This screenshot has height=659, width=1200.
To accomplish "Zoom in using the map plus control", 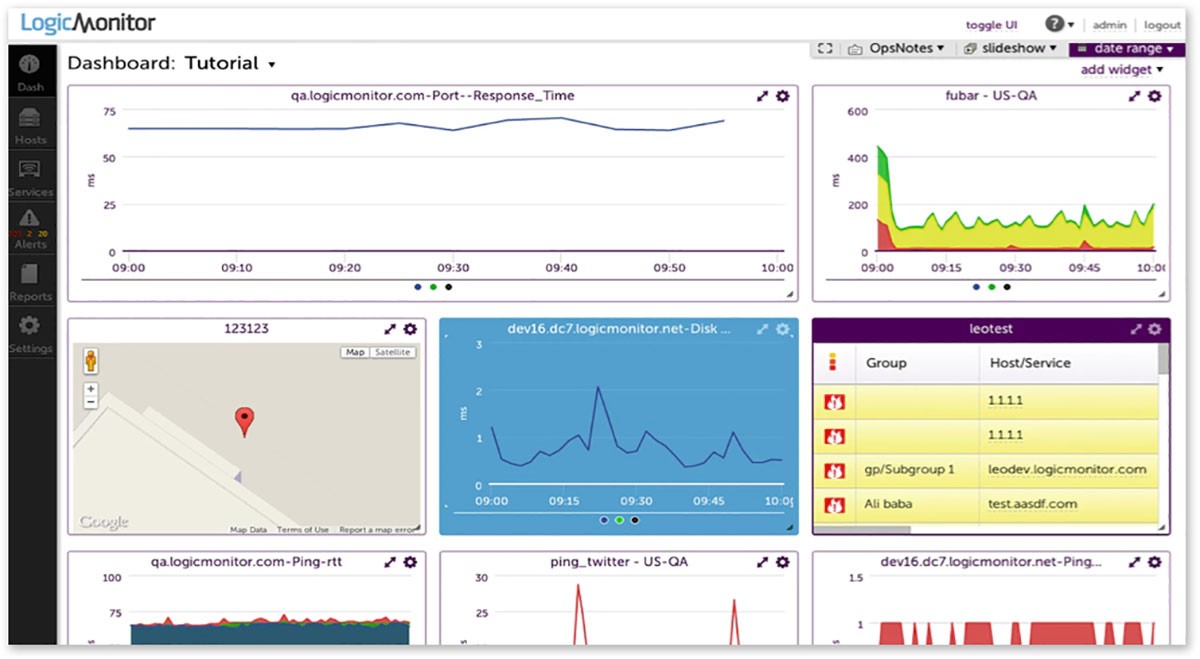I will click(x=90, y=388).
